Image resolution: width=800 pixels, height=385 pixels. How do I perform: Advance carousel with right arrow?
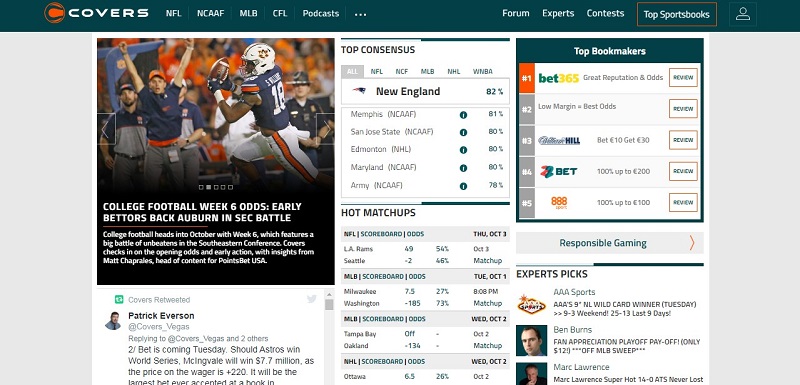pyautogui.click(x=326, y=129)
